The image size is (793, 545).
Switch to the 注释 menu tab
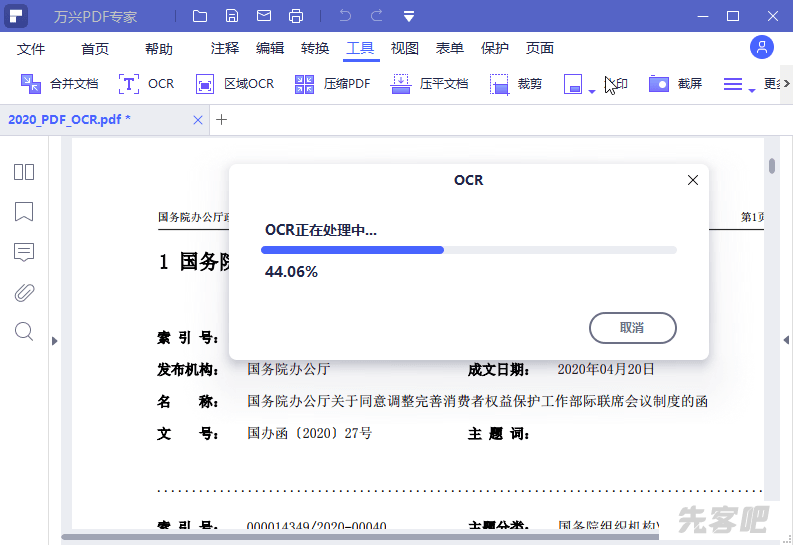pyautogui.click(x=225, y=48)
